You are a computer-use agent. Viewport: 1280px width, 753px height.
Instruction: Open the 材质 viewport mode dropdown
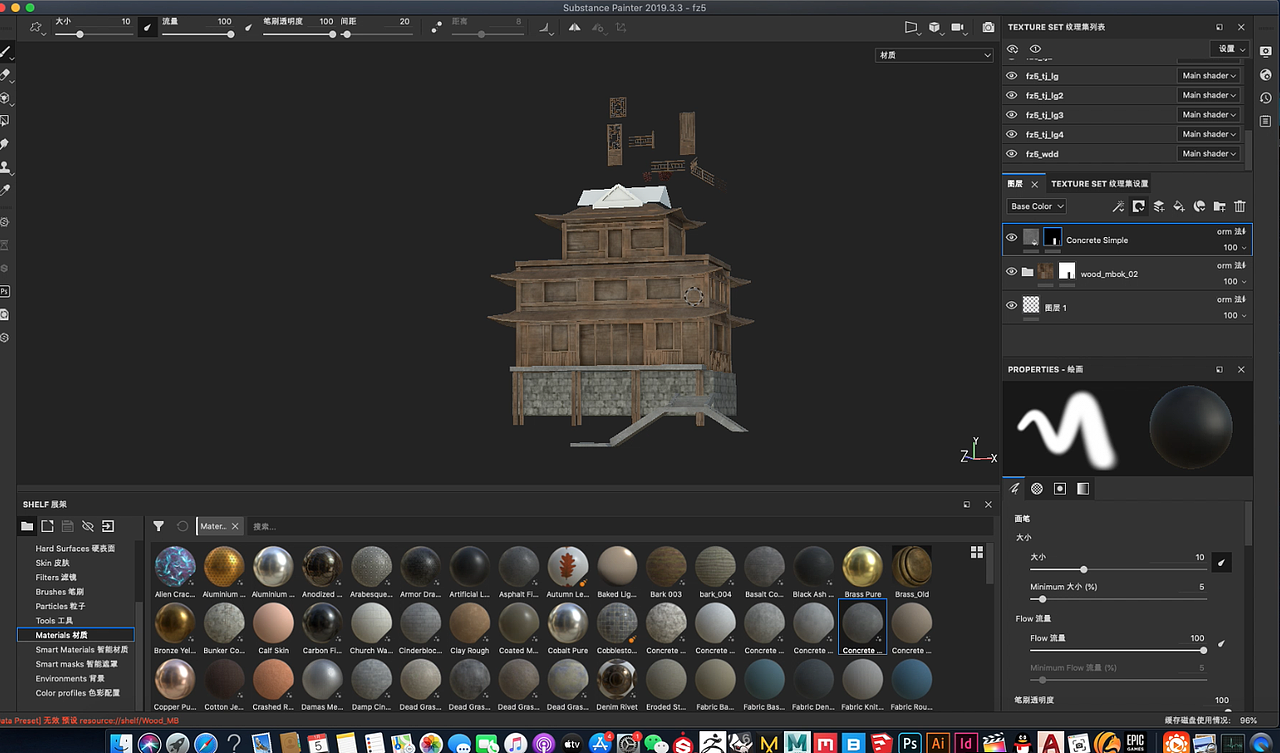(934, 55)
